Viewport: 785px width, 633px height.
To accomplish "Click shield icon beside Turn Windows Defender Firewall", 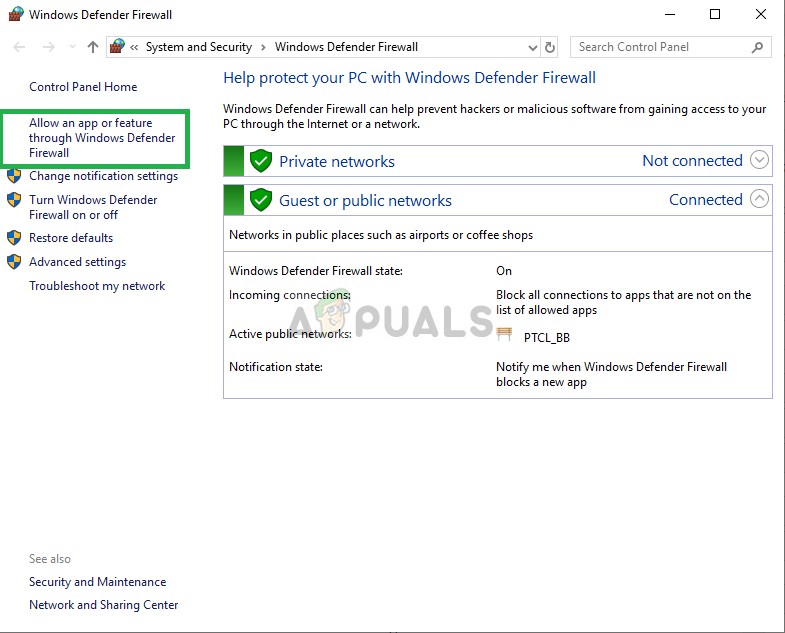I will (x=14, y=200).
